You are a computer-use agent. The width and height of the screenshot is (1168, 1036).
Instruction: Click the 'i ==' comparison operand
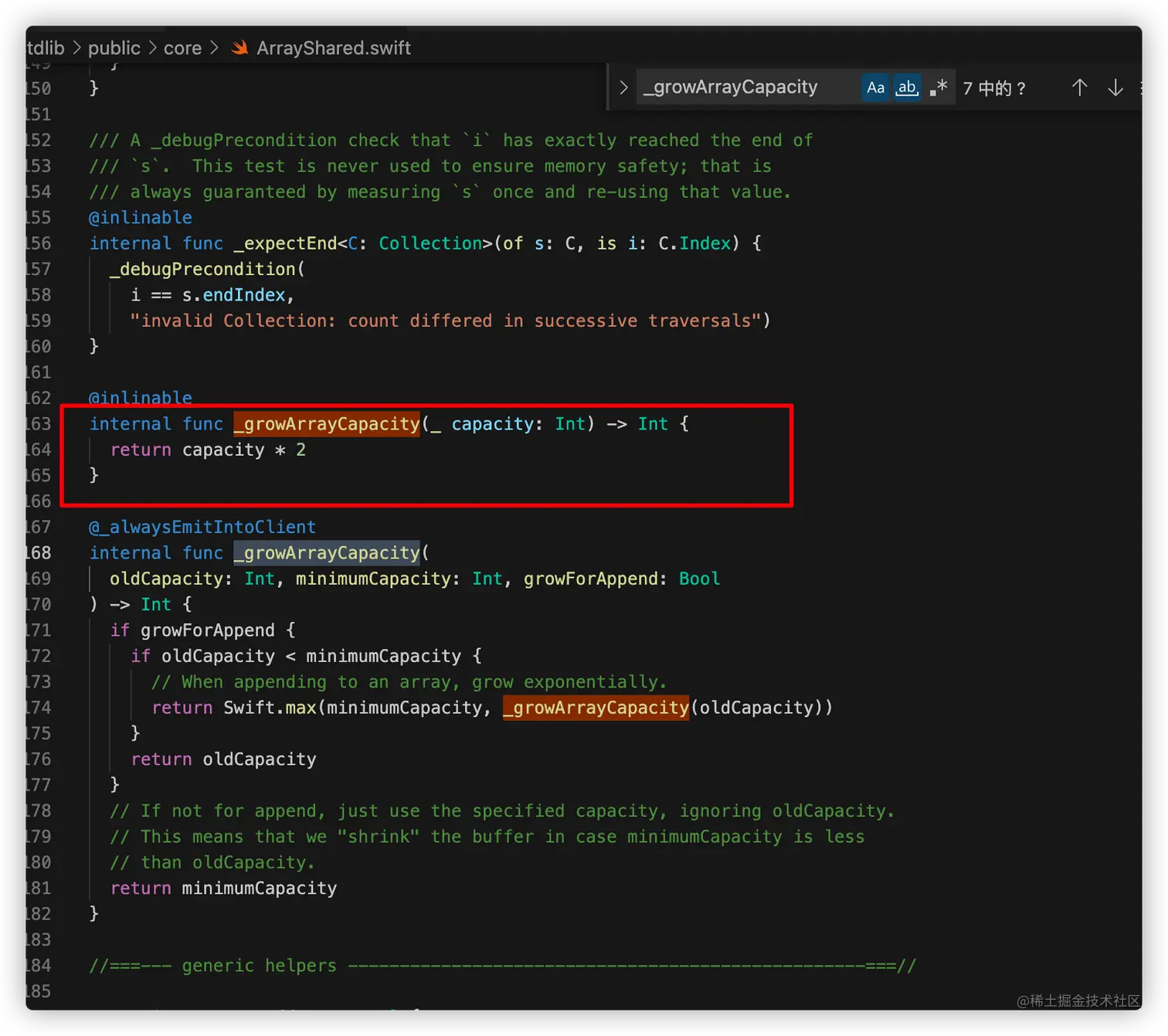click(151, 295)
